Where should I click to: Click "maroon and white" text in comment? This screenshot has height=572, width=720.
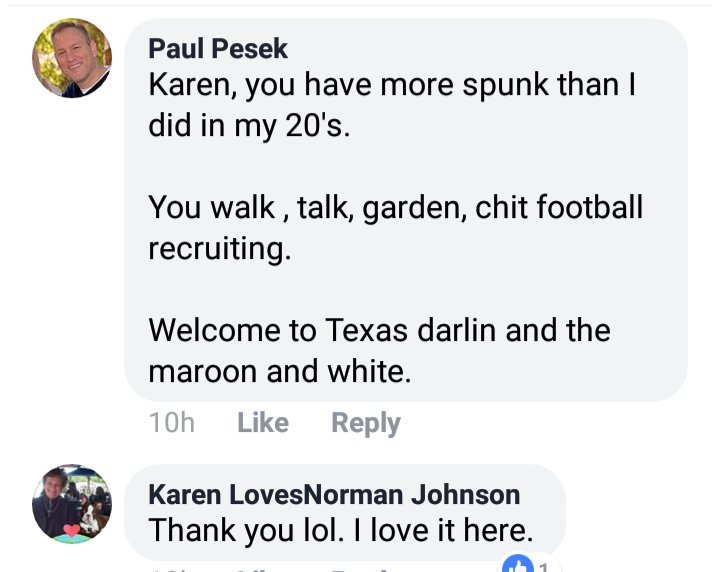point(279,371)
